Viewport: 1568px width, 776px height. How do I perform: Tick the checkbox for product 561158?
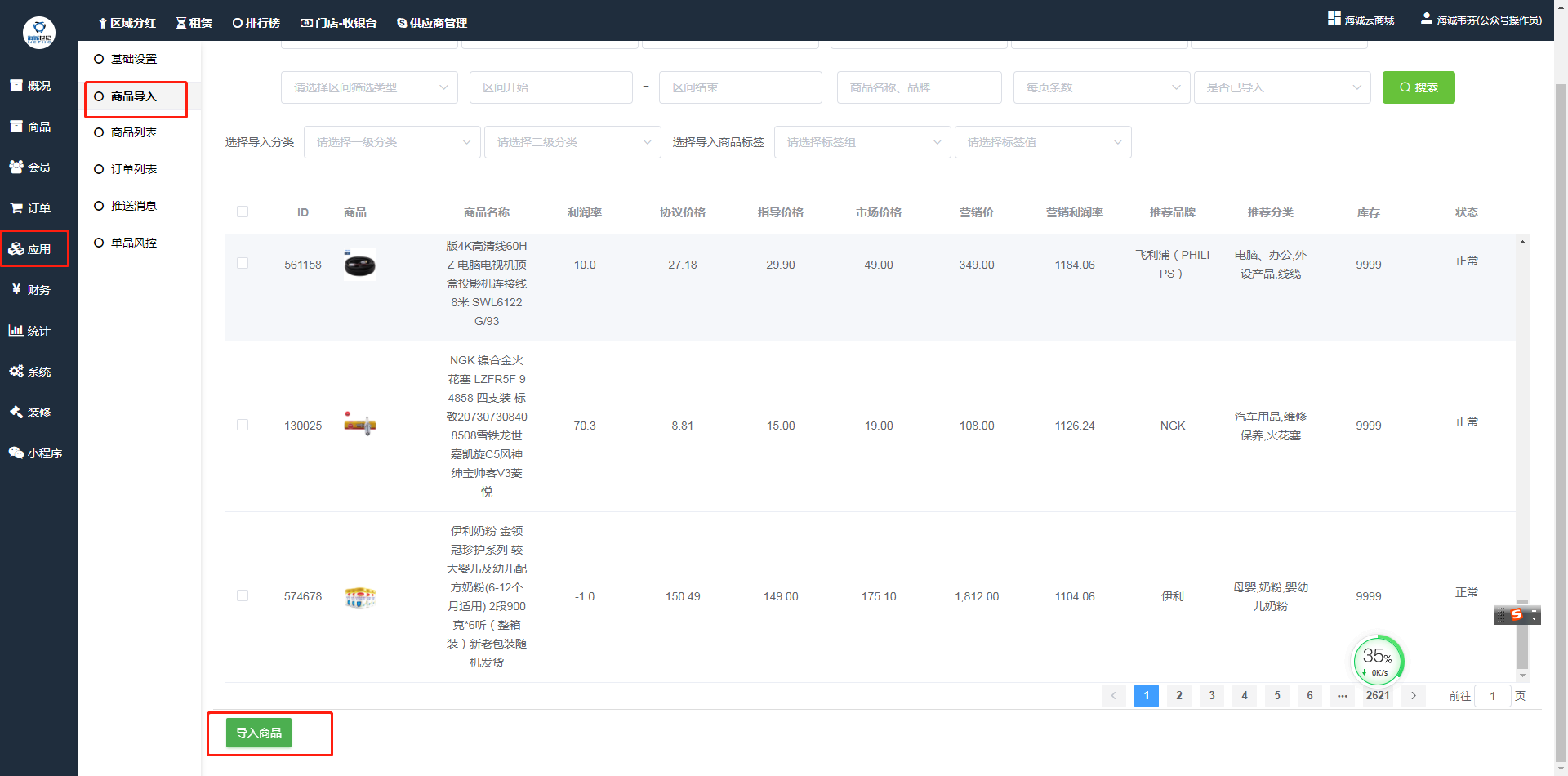tap(243, 263)
